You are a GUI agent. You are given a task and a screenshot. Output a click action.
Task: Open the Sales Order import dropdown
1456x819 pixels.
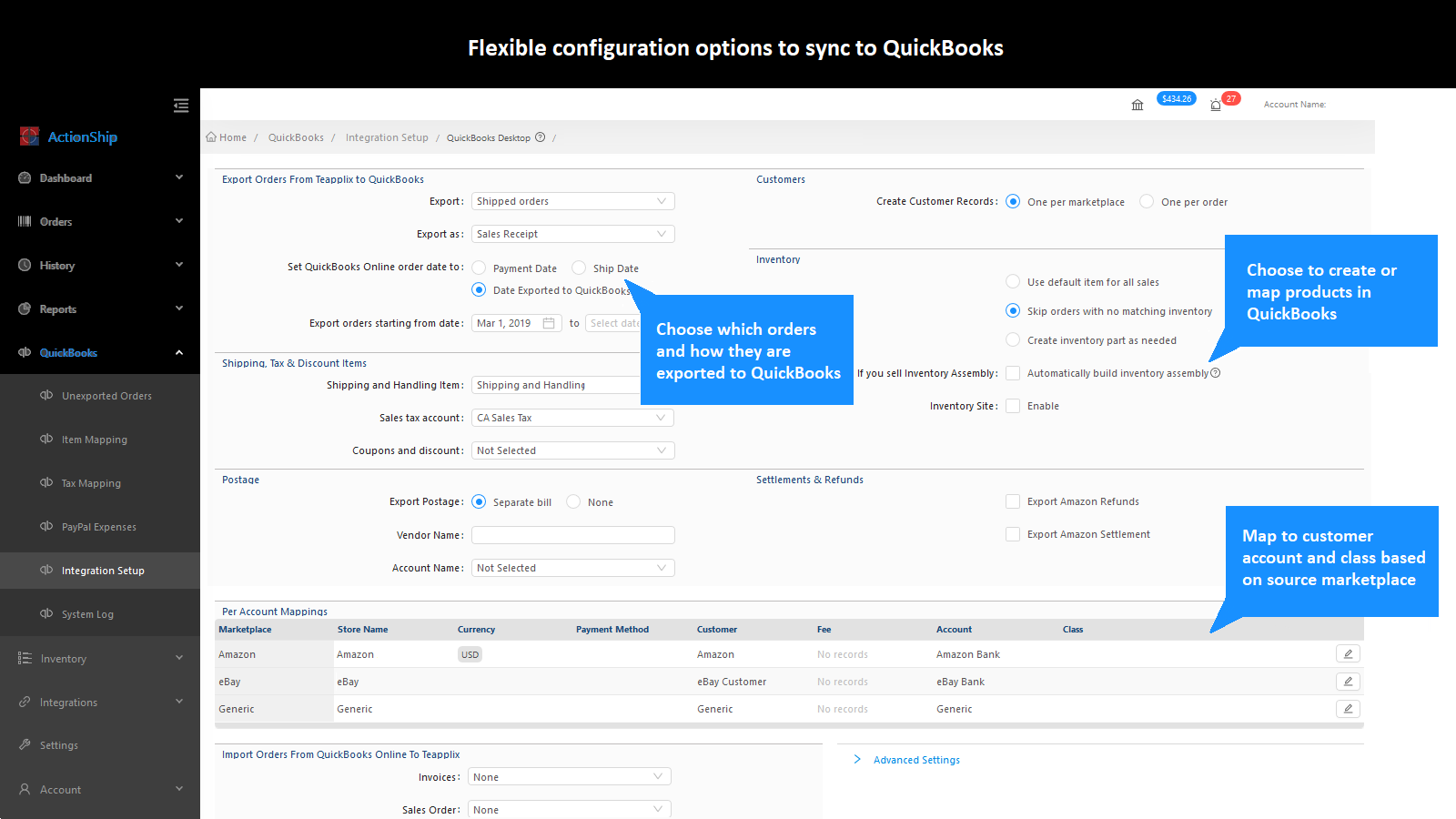coord(570,809)
